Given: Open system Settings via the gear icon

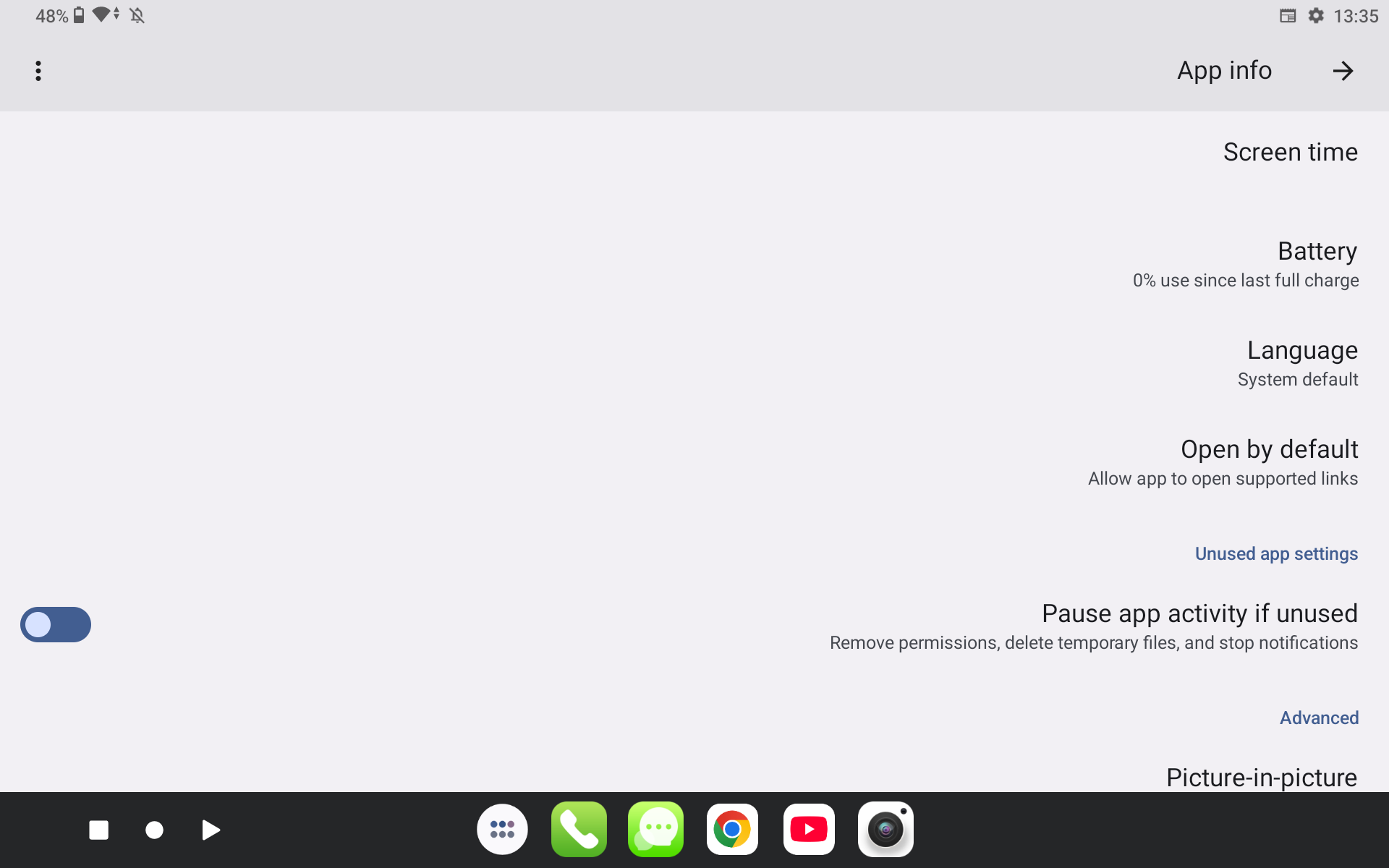Looking at the screenshot, I should (x=1317, y=15).
